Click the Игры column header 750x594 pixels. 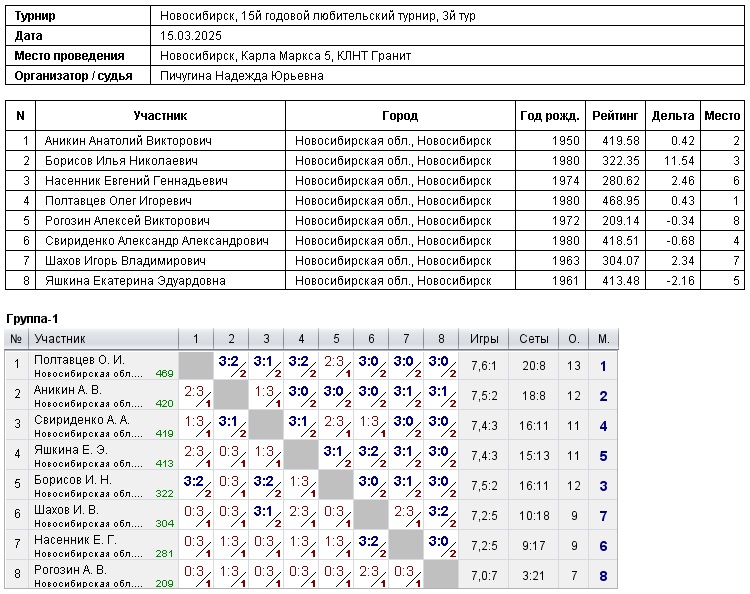(485, 339)
